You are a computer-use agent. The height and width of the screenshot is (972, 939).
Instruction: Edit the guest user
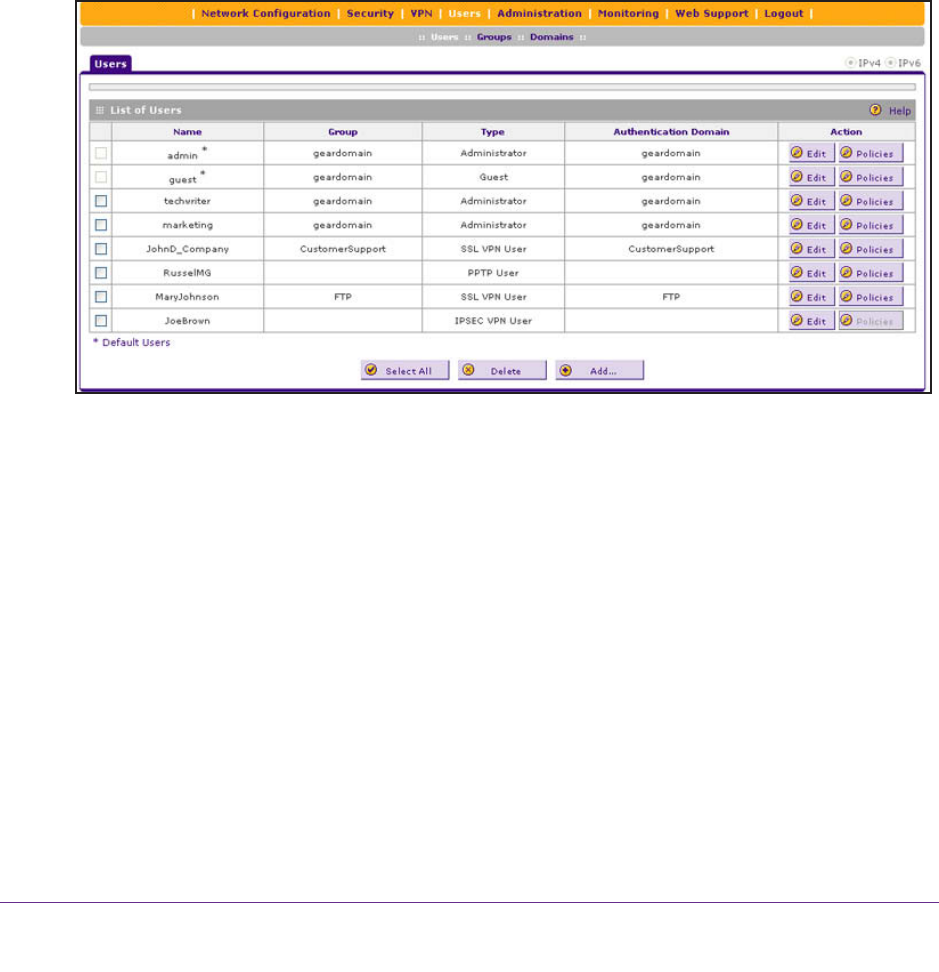coord(811,177)
